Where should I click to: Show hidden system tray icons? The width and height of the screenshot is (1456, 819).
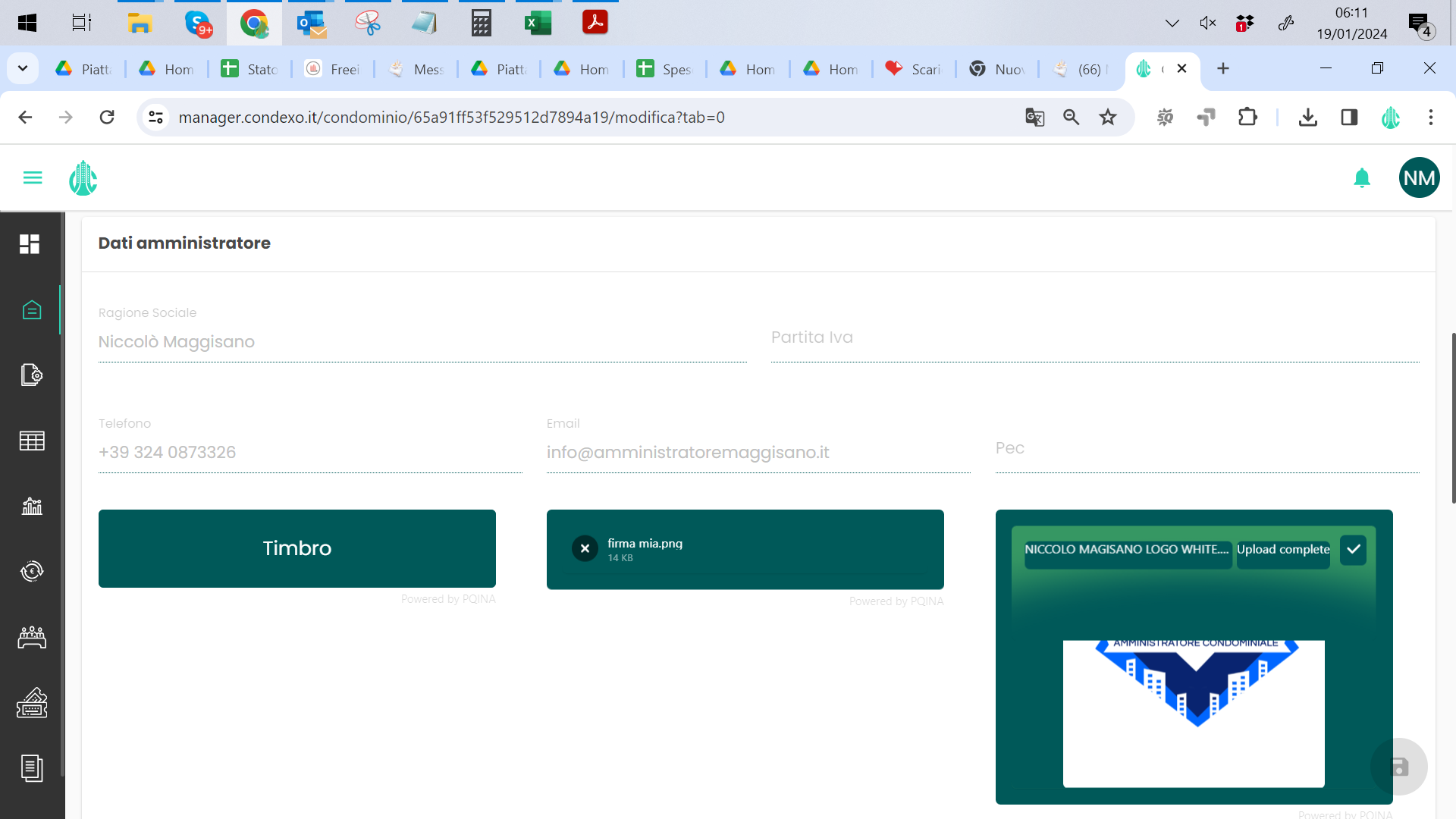(1172, 23)
